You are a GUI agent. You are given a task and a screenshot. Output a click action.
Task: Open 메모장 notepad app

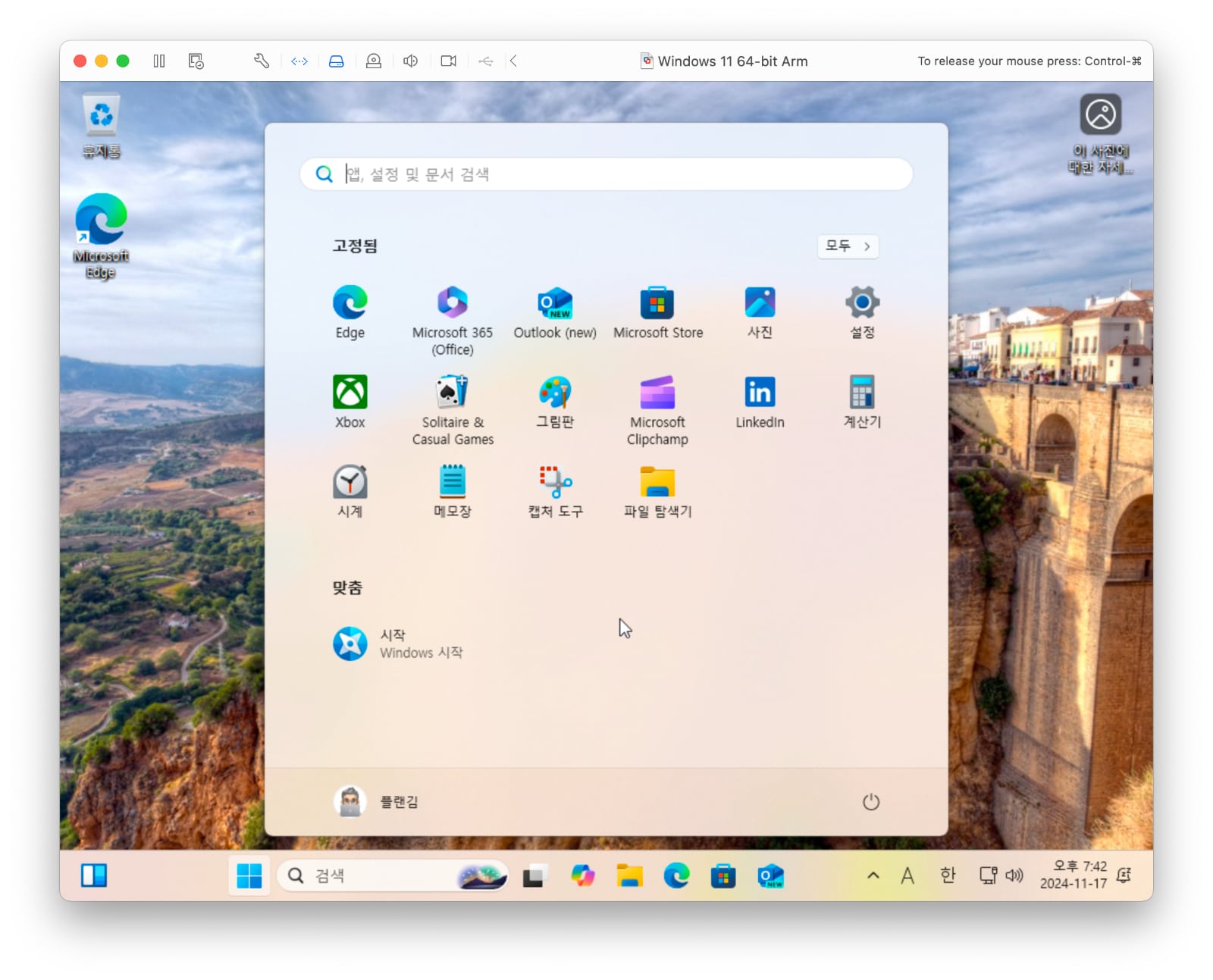click(453, 491)
